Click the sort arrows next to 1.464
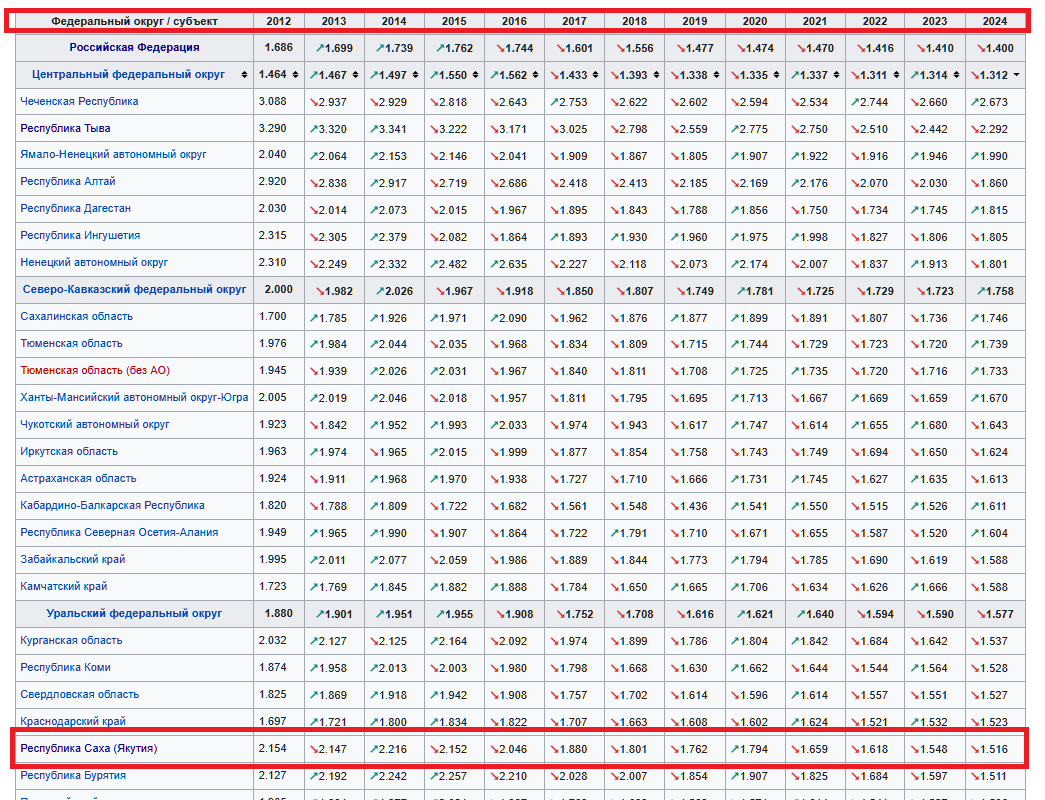1045x800 pixels. point(295,75)
